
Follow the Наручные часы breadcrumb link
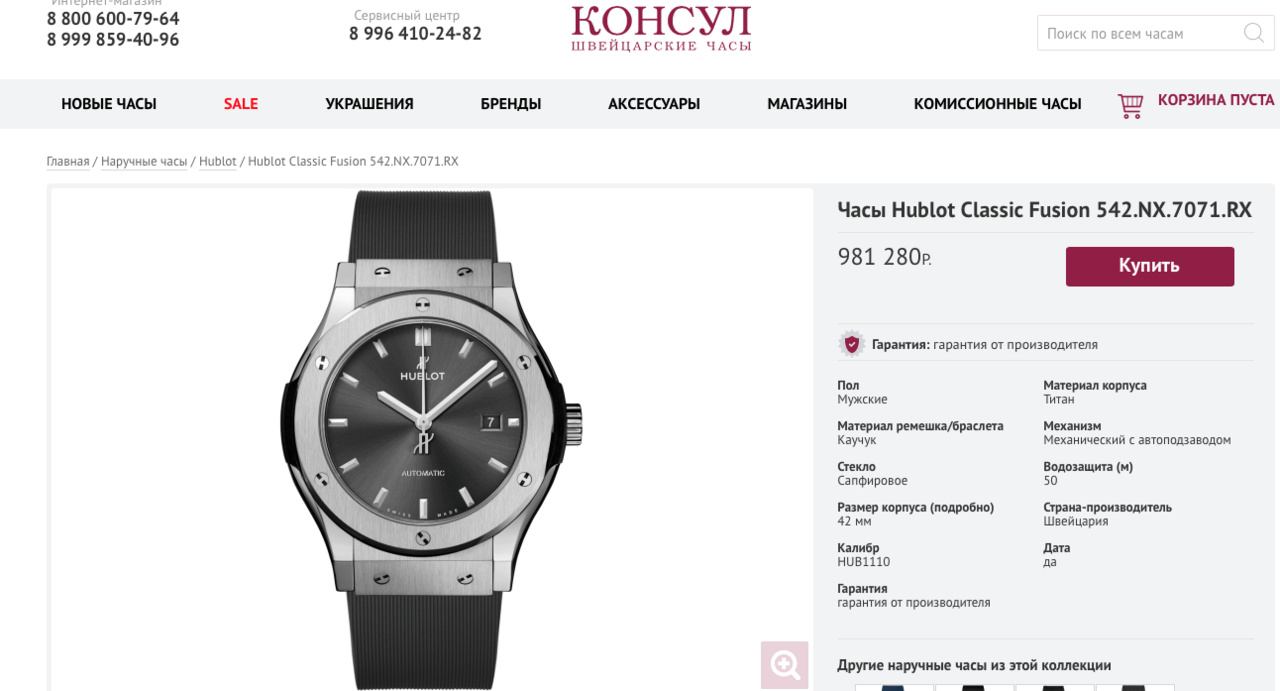pos(144,161)
